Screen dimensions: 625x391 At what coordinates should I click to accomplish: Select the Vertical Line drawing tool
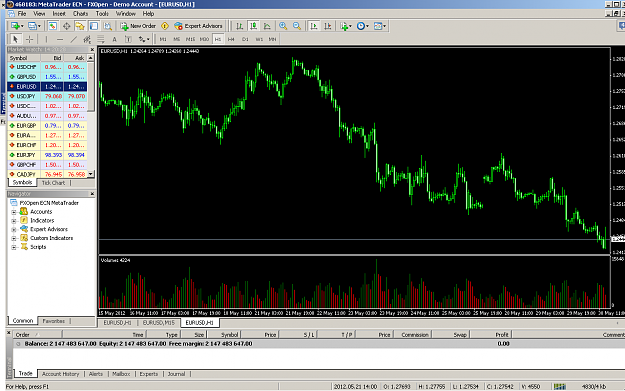(46, 39)
